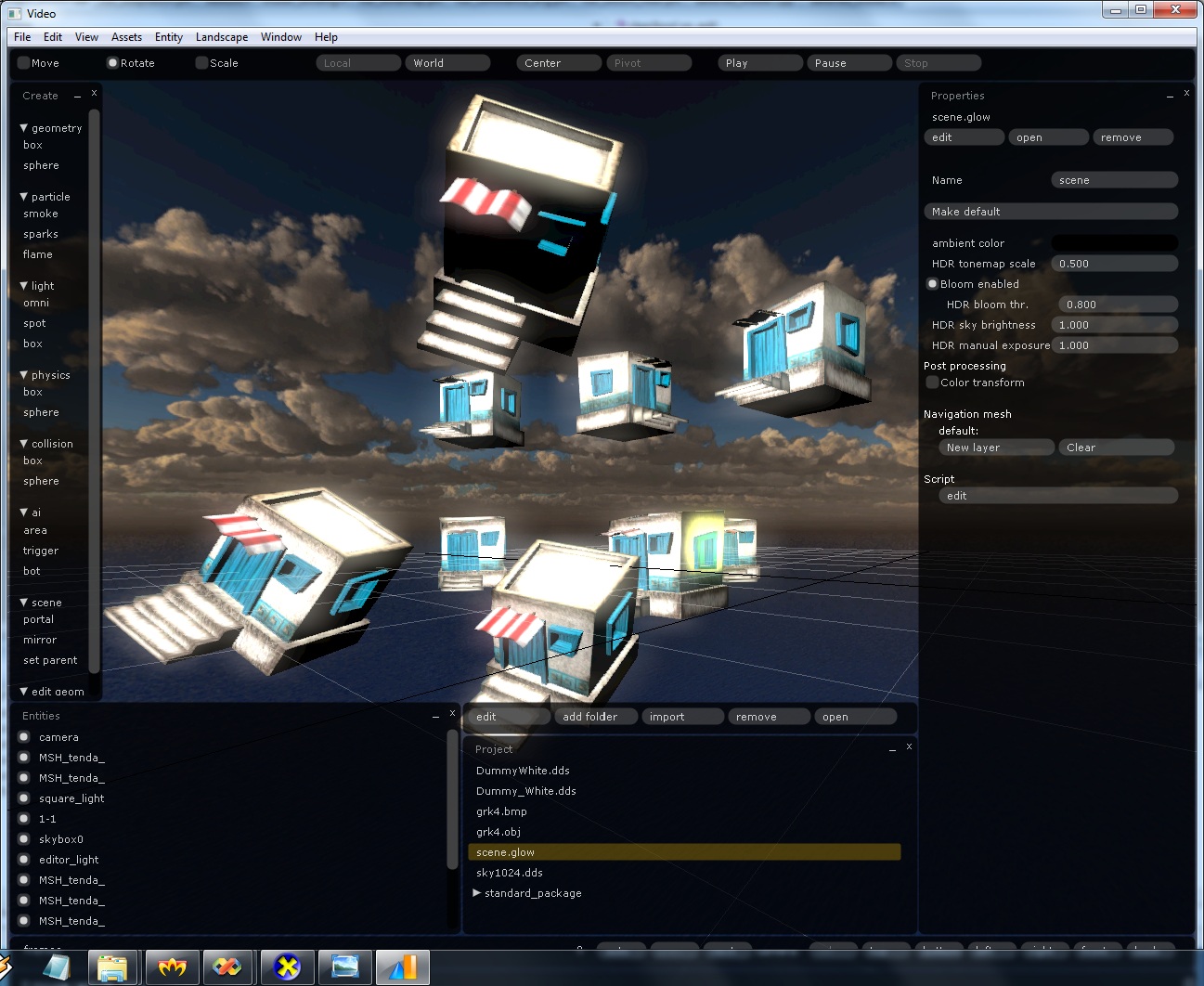This screenshot has height=986, width=1204.
Task: Open the yellow X app in taskbar
Action: coord(287,968)
